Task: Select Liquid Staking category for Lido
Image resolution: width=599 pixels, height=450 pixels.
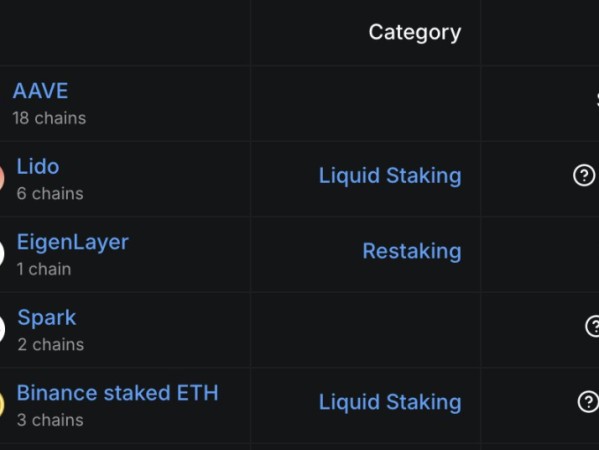Action: [390, 176]
